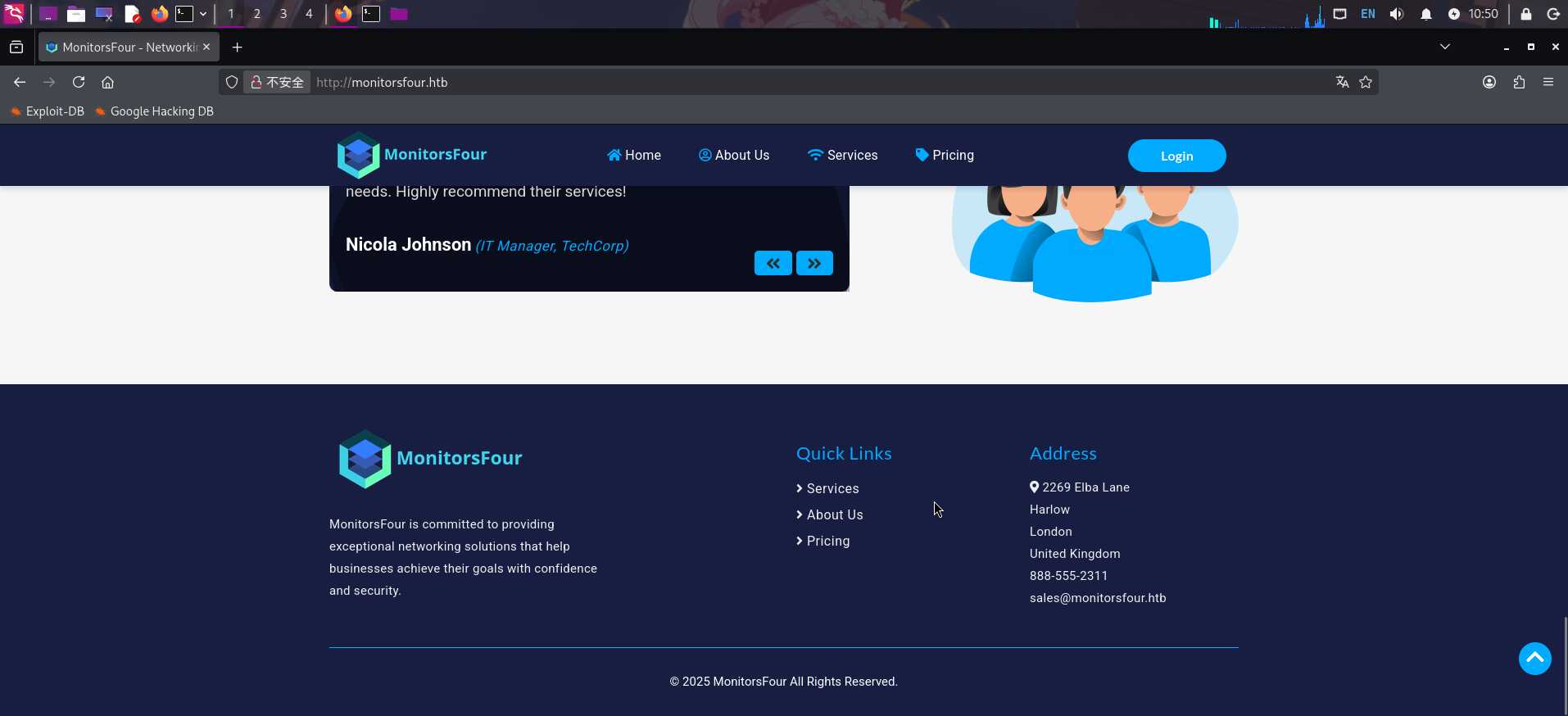Click the translate page icon
The width and height of the screenshot is (1568, 716).
click(x=1342, y=82)
